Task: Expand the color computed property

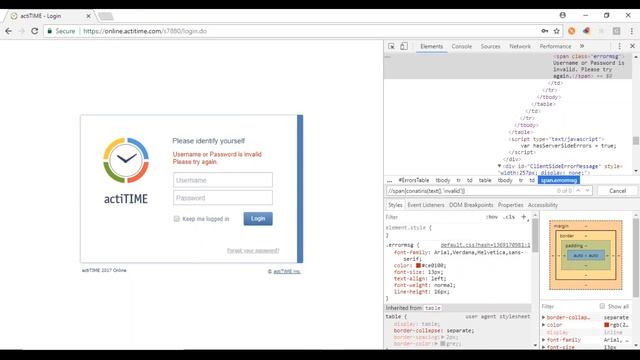Action: coord(544,325)
